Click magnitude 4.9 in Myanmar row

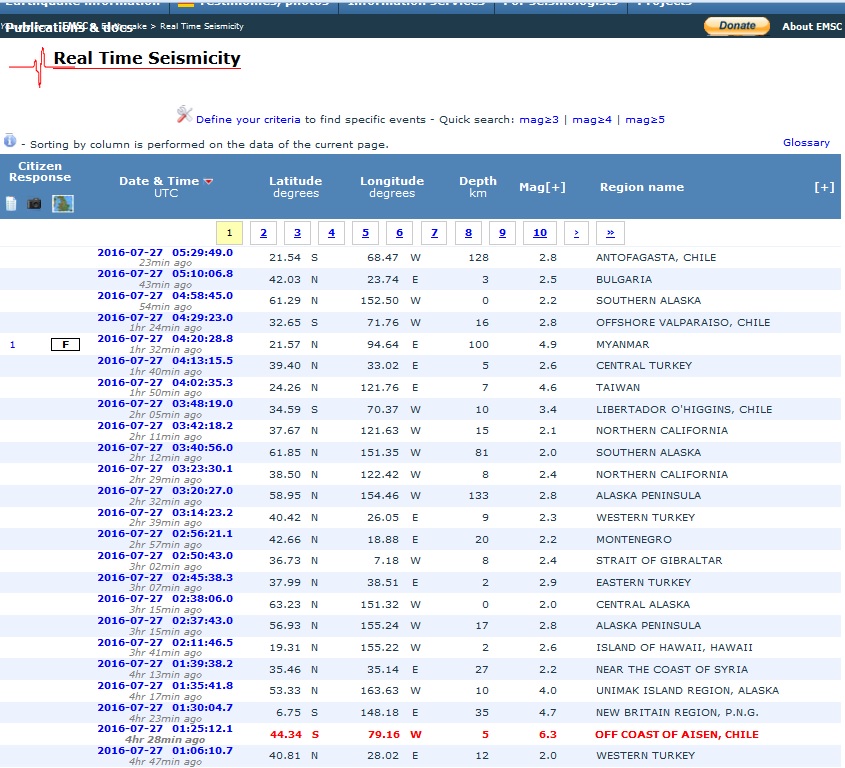click(548, 344)
